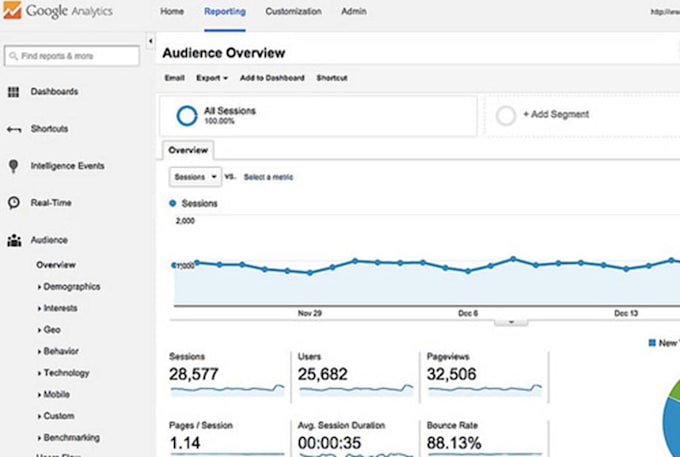This screenshot has width=680, height=457.
Task: Click the Real-Time clock icon
Action: [x=14, y=203]
